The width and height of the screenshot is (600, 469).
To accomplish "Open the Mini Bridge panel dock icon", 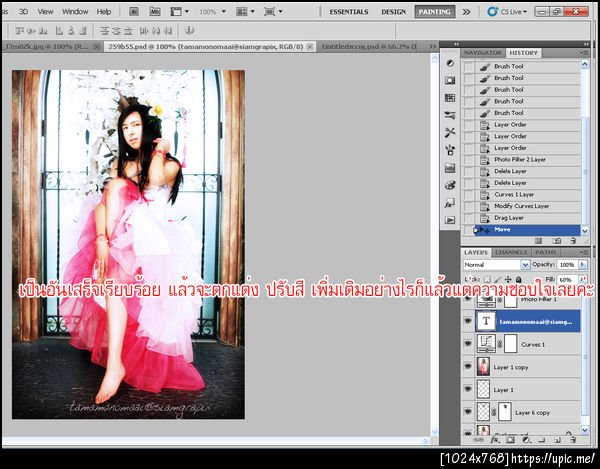I will (450, 168).
